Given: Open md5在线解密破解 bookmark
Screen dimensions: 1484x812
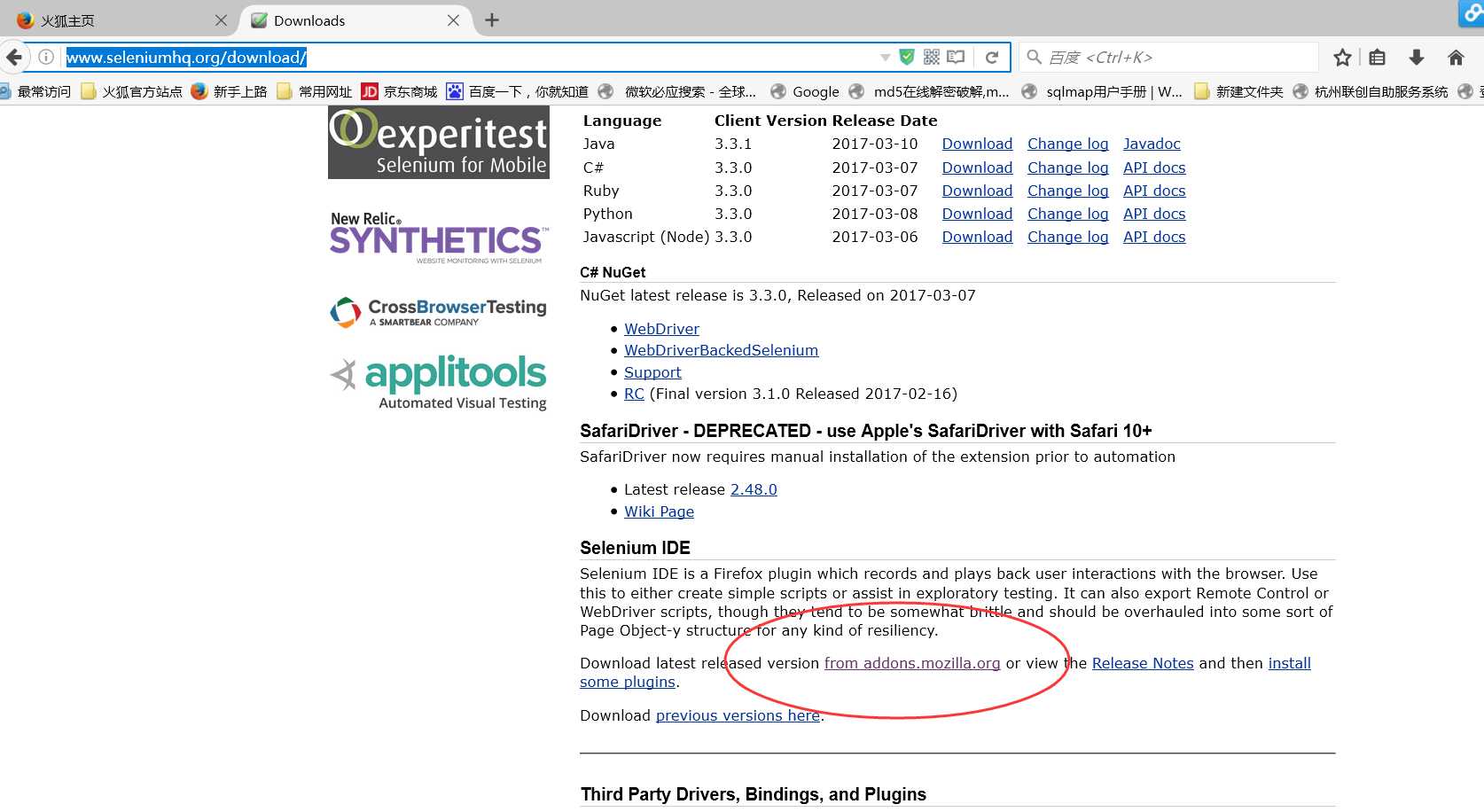Looking at the screenshot, I should click(929, 91).
